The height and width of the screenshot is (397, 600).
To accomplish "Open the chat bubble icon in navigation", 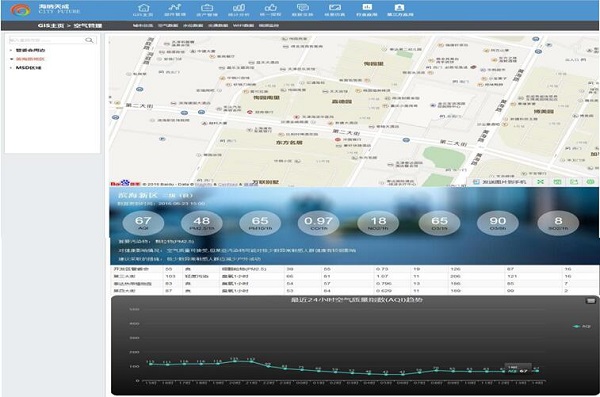I will [x=303, y=7].
